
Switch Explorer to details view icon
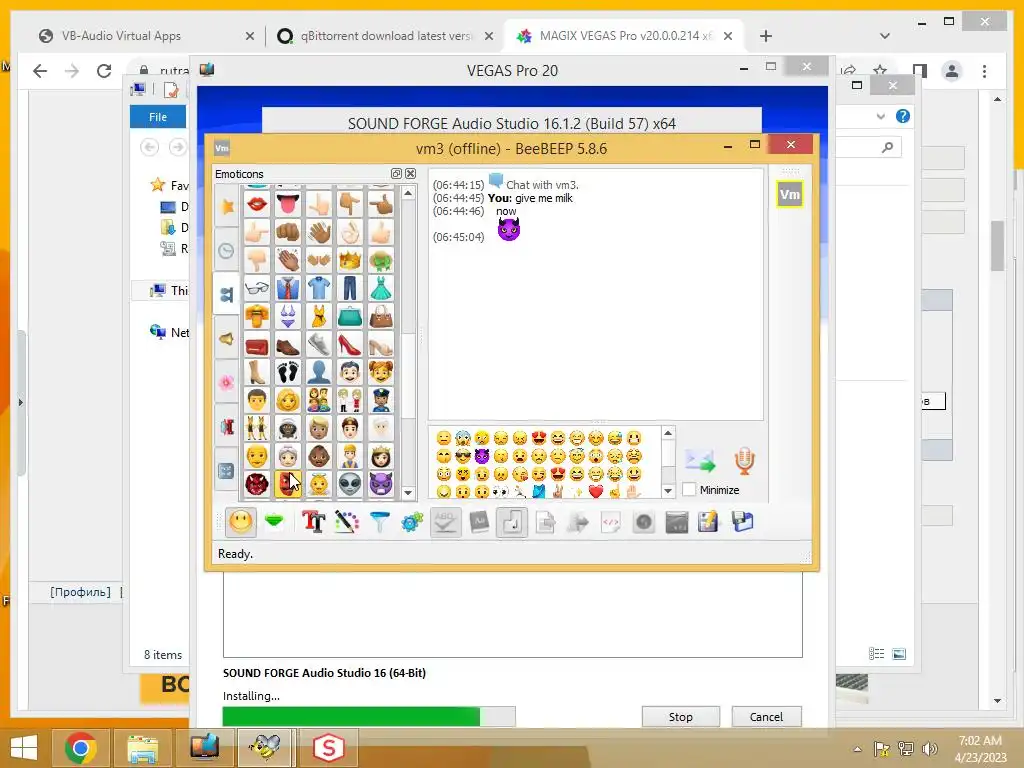coord(876,654)
